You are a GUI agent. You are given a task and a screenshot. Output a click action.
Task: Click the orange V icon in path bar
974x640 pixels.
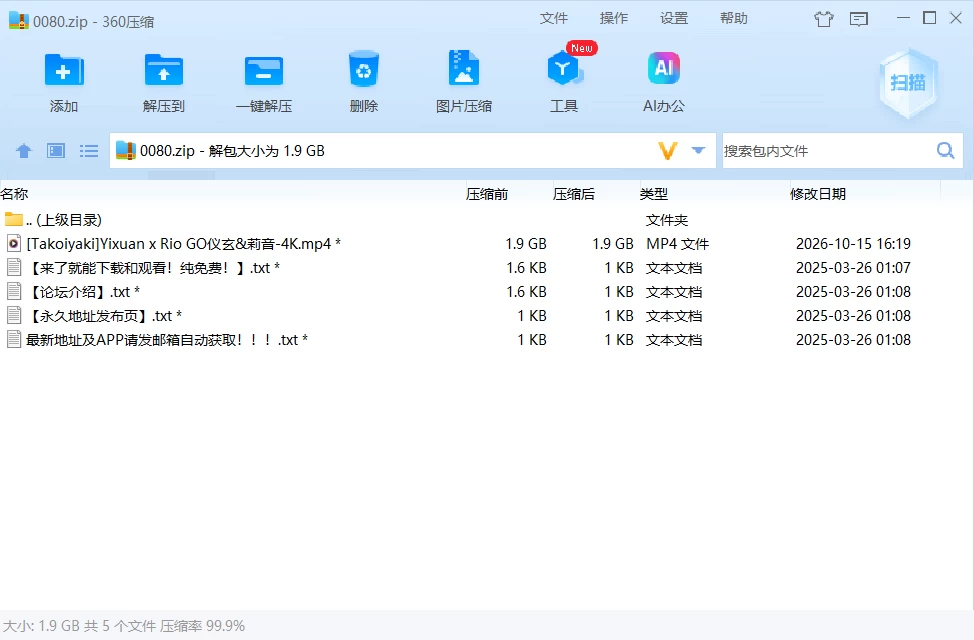tap(668, 150)
